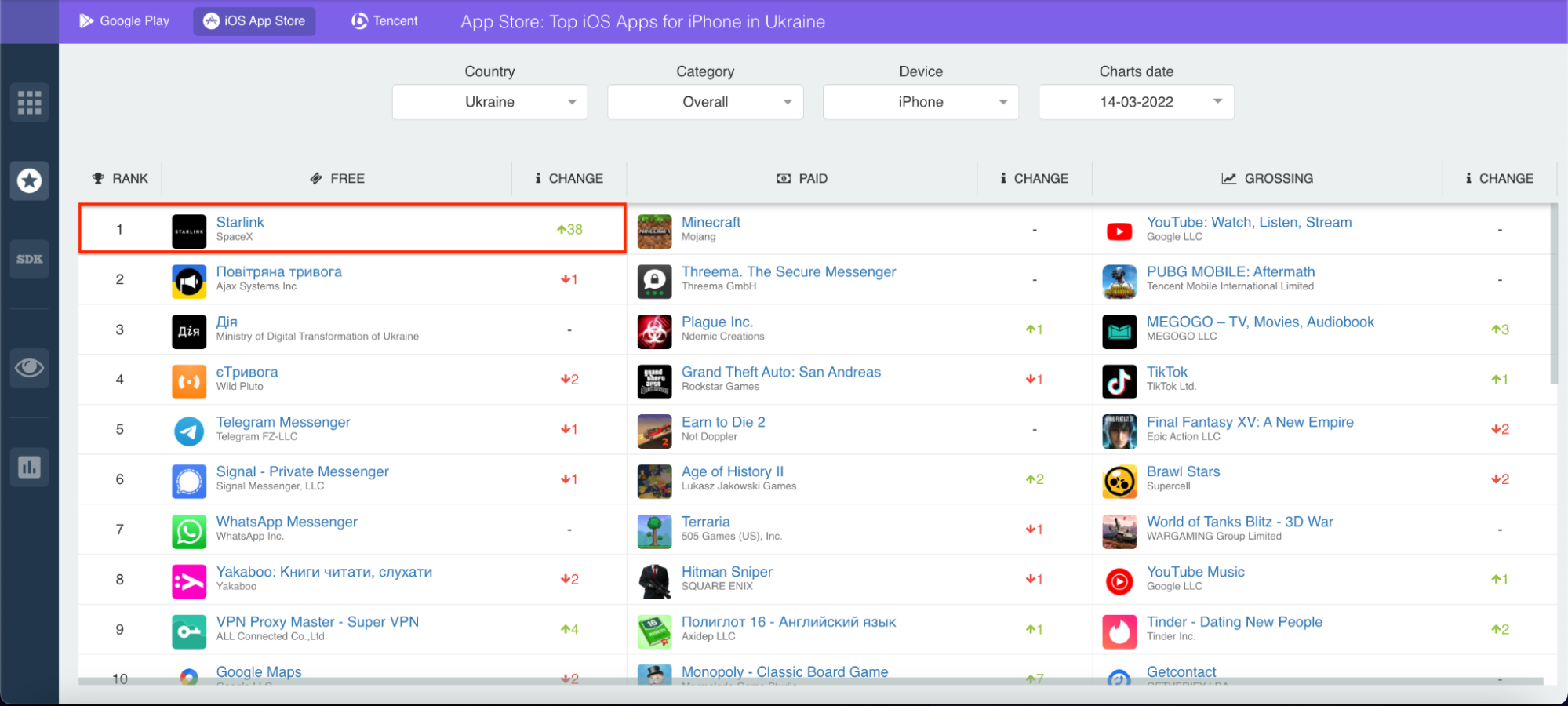The width and height of the screenshot is (1568, 706).
Task: Click the Signal app icon
Action: click(189, 481)
